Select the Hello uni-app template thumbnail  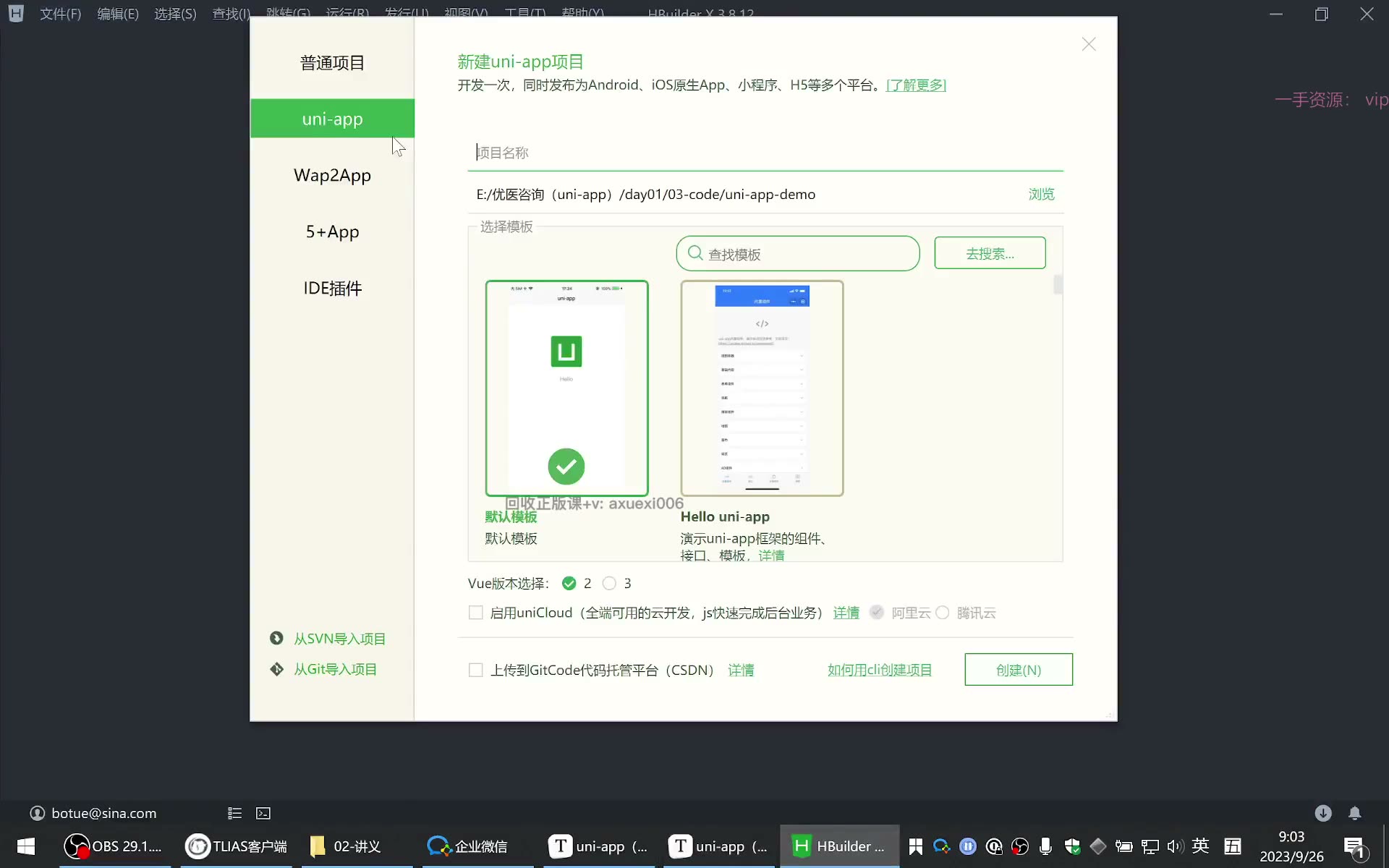[x=762, y=388]
